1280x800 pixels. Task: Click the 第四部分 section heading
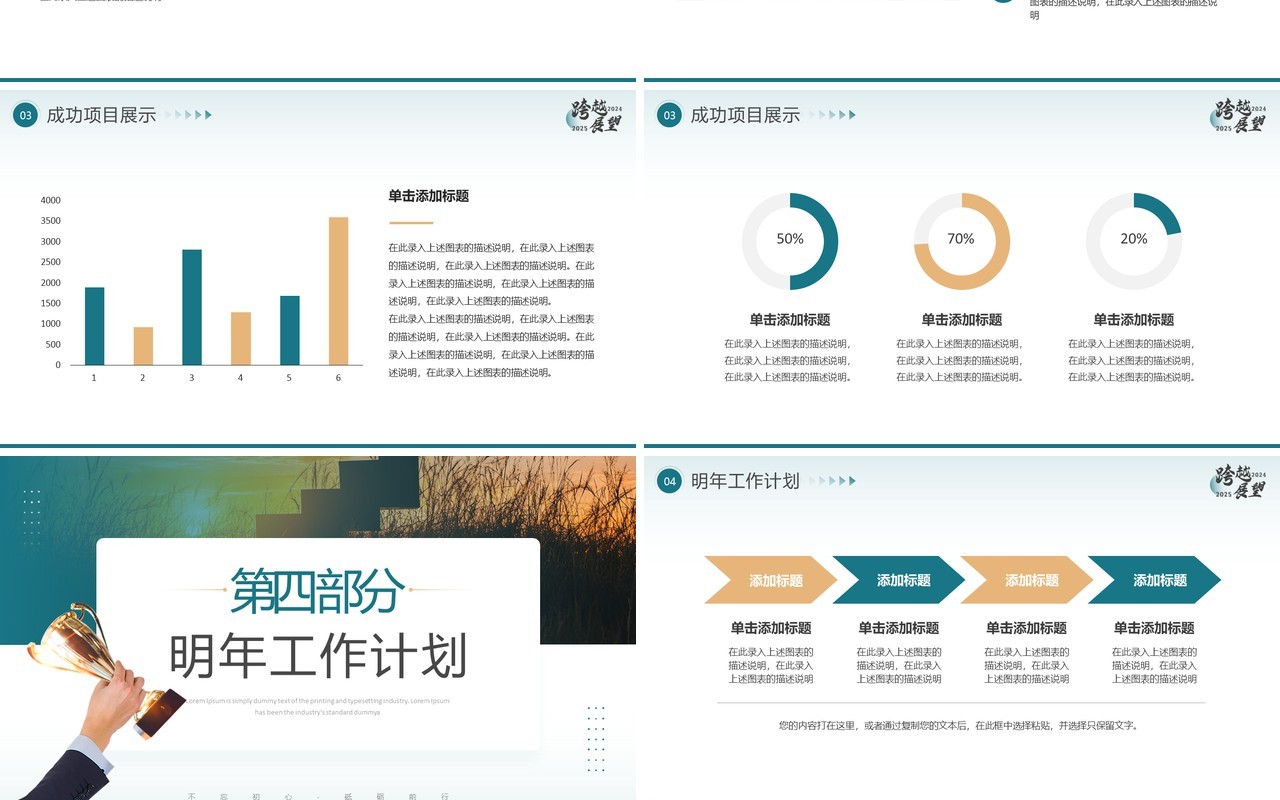point(318,591)
